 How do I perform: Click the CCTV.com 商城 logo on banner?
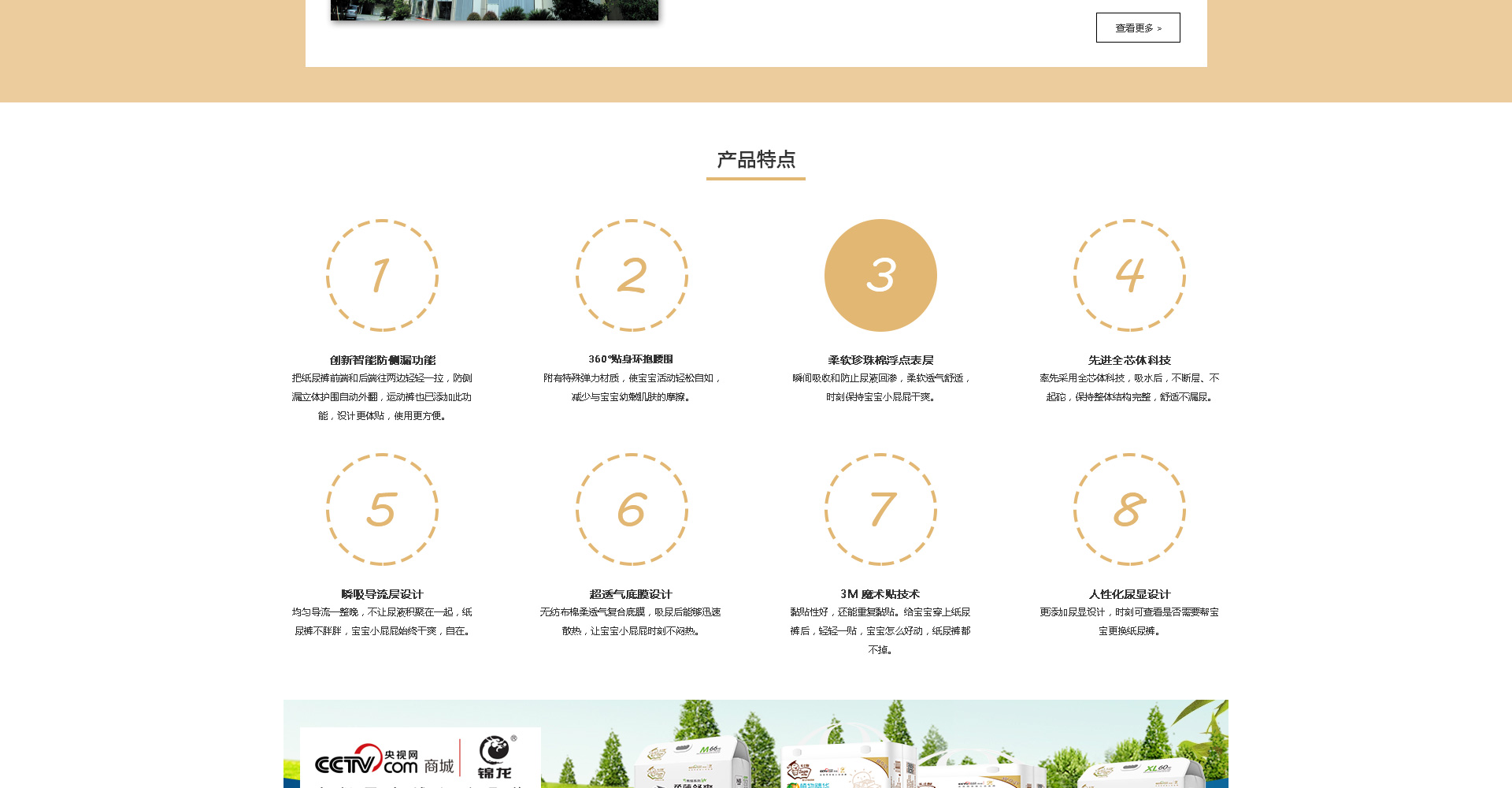tap(384, 762)
